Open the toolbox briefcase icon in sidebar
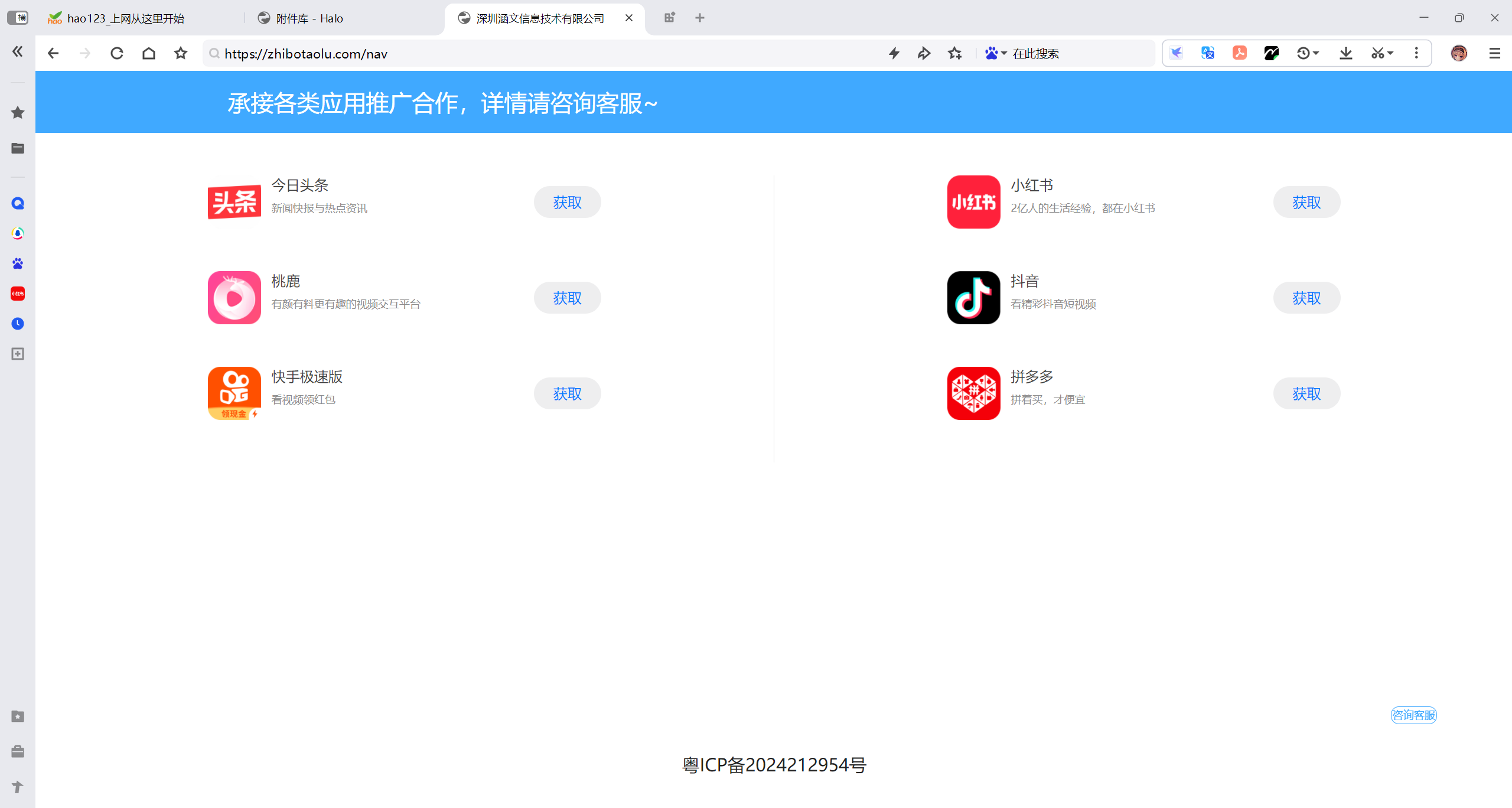Screen dimensions: 1512x808 tap(18, 751)
